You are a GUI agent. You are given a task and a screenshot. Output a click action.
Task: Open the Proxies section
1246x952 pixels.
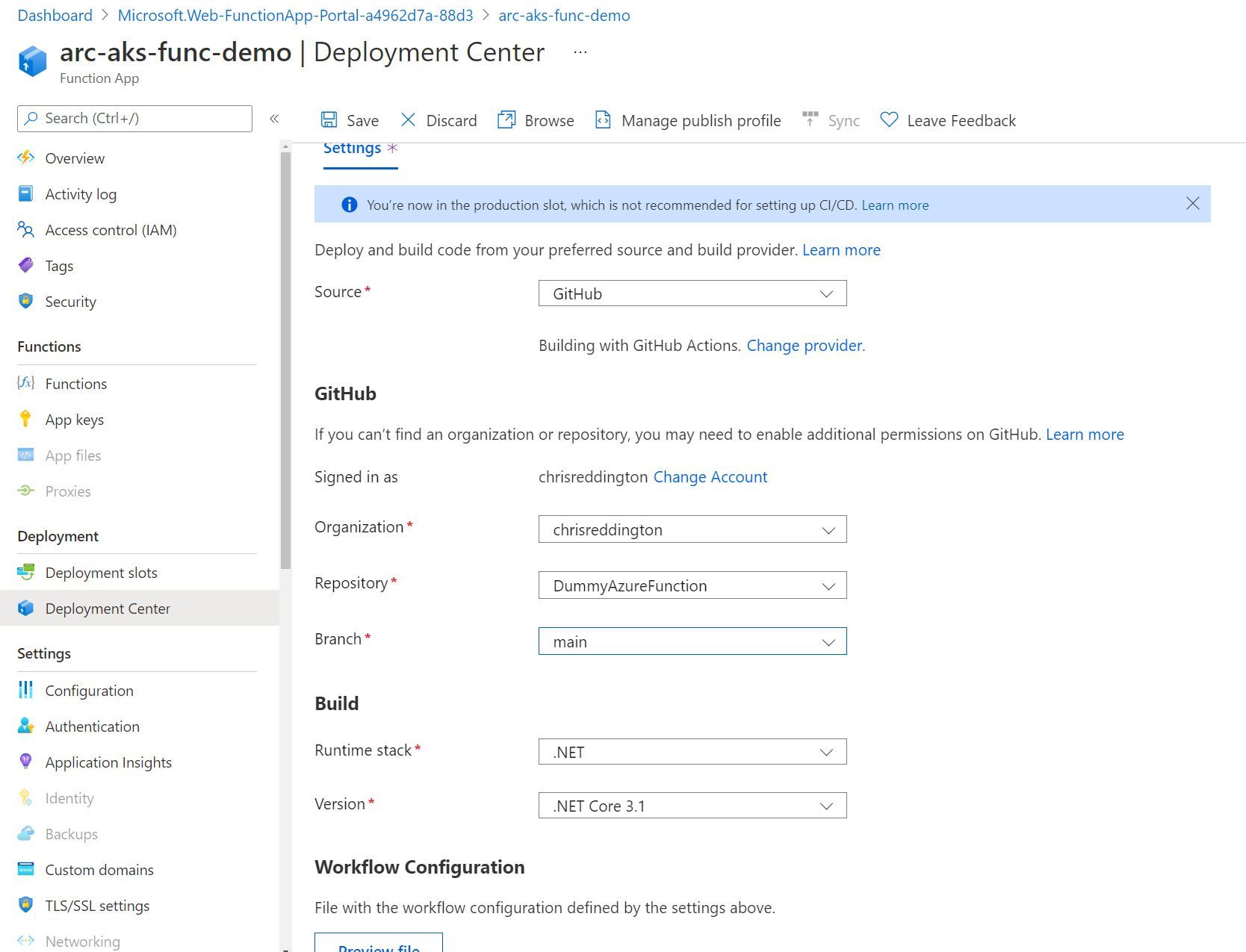[x=66, y=491]
